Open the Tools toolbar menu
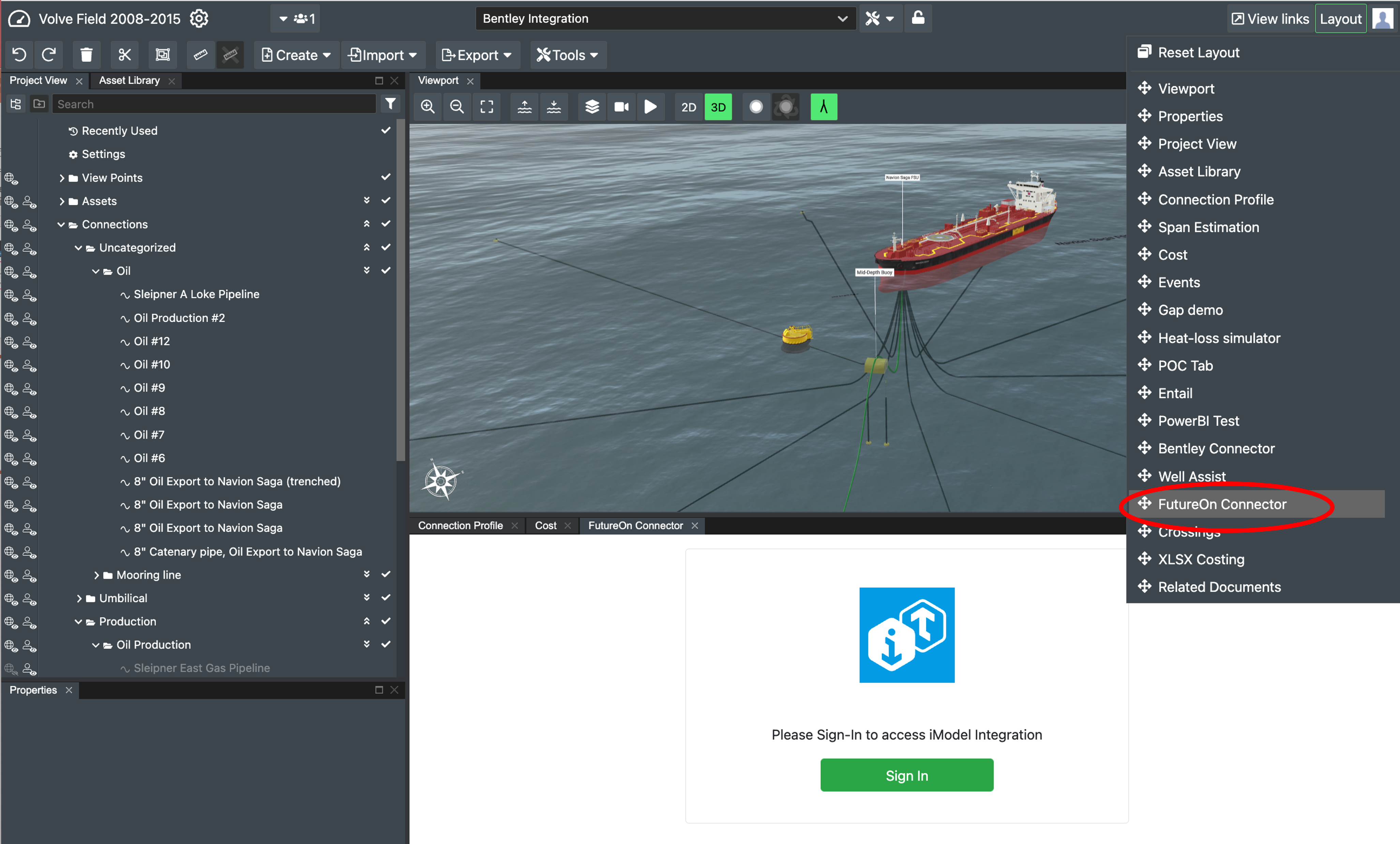Viewport: 1400px width, 844px height. [x=568, y=55]
